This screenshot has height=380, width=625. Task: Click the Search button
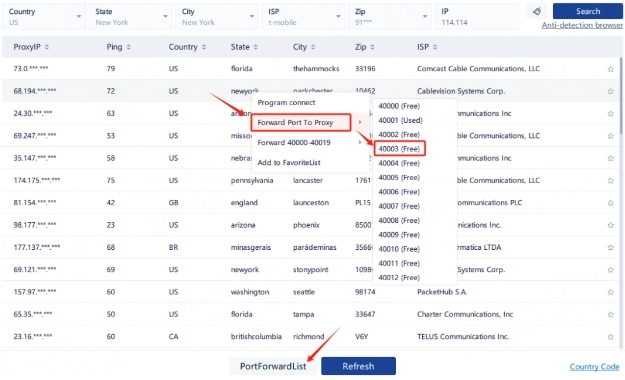click(x=588, y=11)
